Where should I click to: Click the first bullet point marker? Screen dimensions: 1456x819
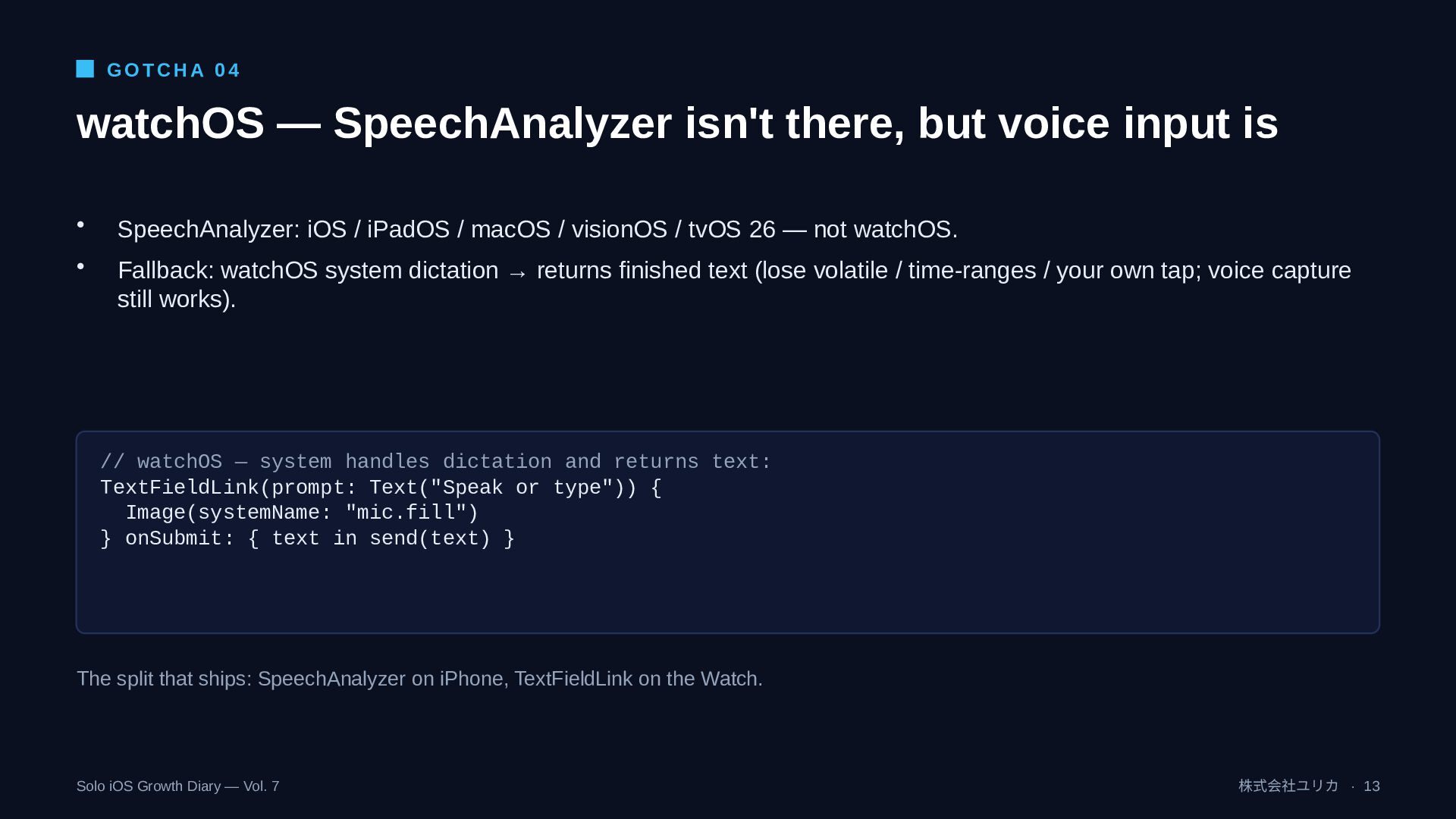[80, 224]
